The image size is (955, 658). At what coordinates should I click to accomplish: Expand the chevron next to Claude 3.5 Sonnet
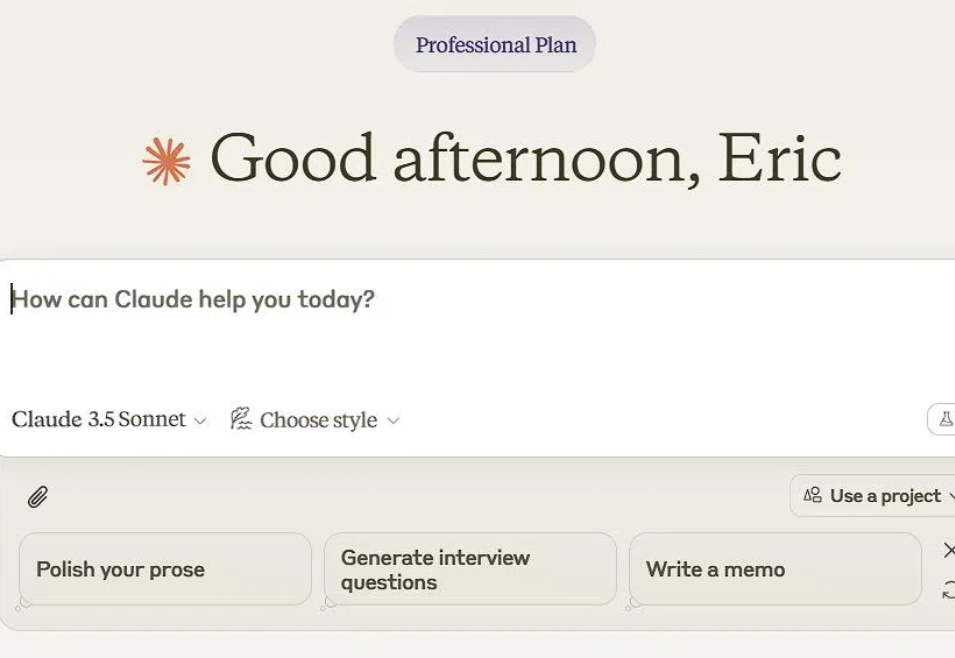(x=200, y=421)
